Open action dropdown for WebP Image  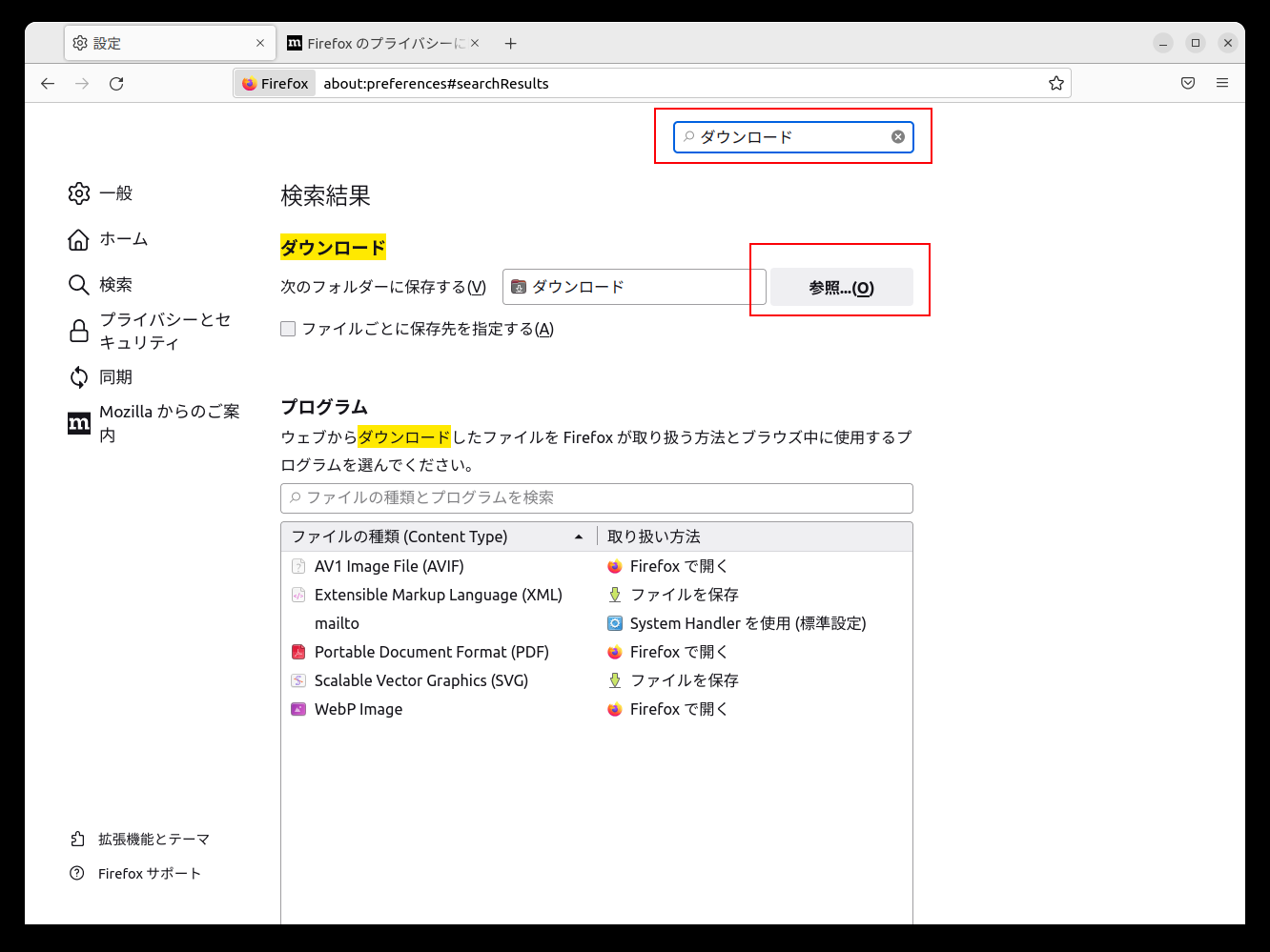tap(755, 709)
